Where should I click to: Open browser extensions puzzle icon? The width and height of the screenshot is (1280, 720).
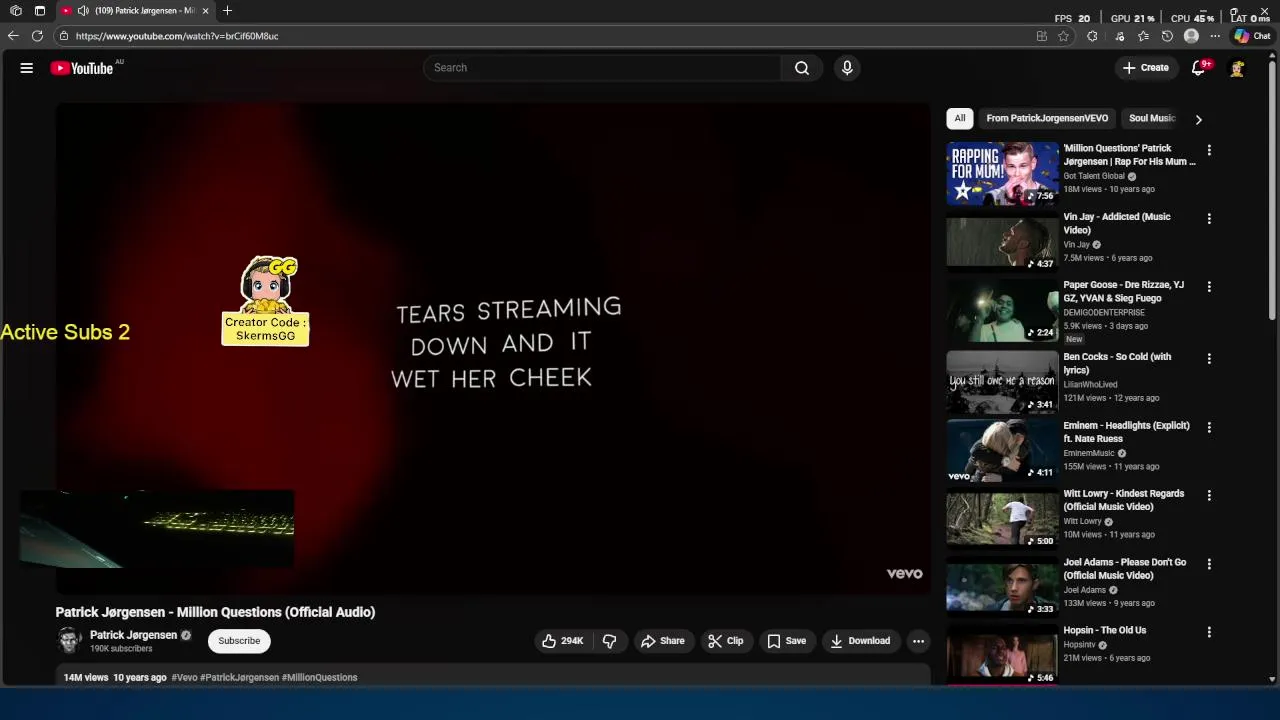pyautogui.click(x=1092, y=36)
